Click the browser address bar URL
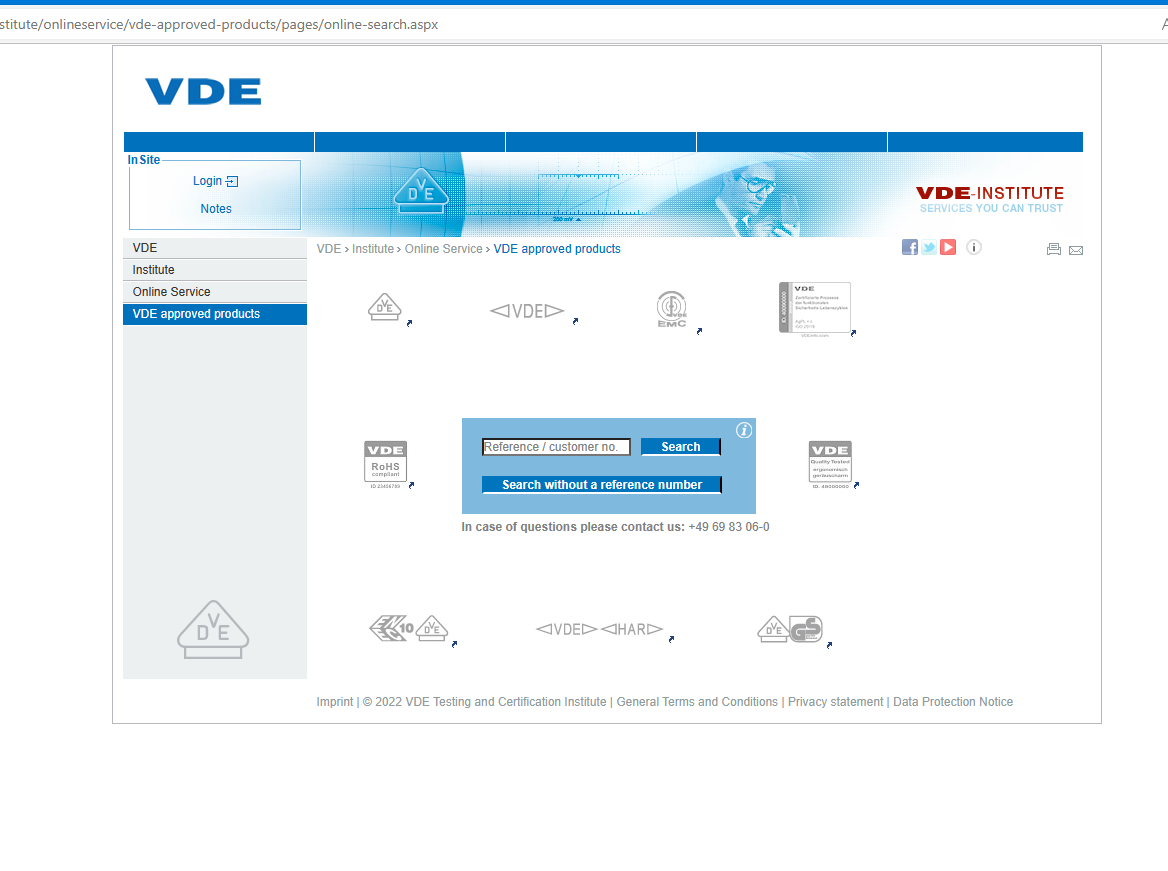 pyautogui.click(x=219, y=25)
